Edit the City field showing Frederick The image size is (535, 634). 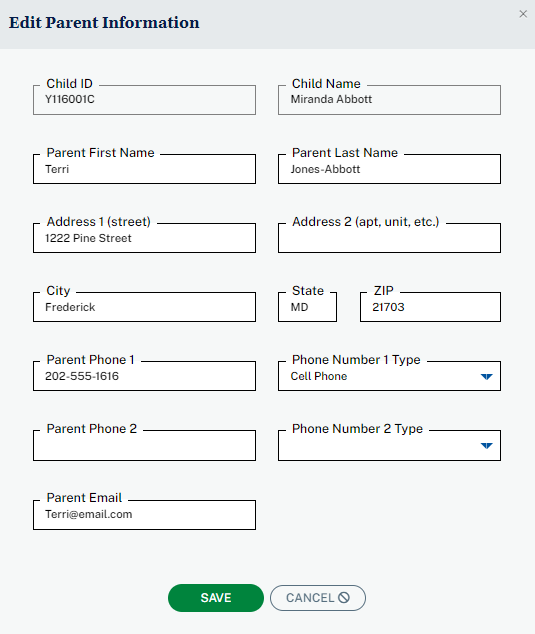tap(144, 307)
